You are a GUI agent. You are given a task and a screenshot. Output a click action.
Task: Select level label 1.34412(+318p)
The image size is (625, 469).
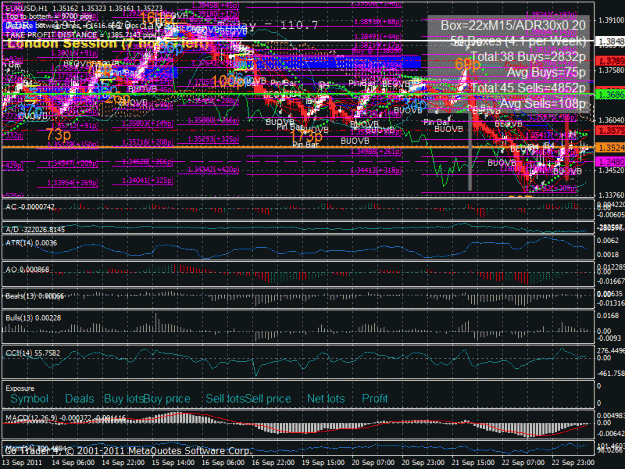[x=376, y=170]
